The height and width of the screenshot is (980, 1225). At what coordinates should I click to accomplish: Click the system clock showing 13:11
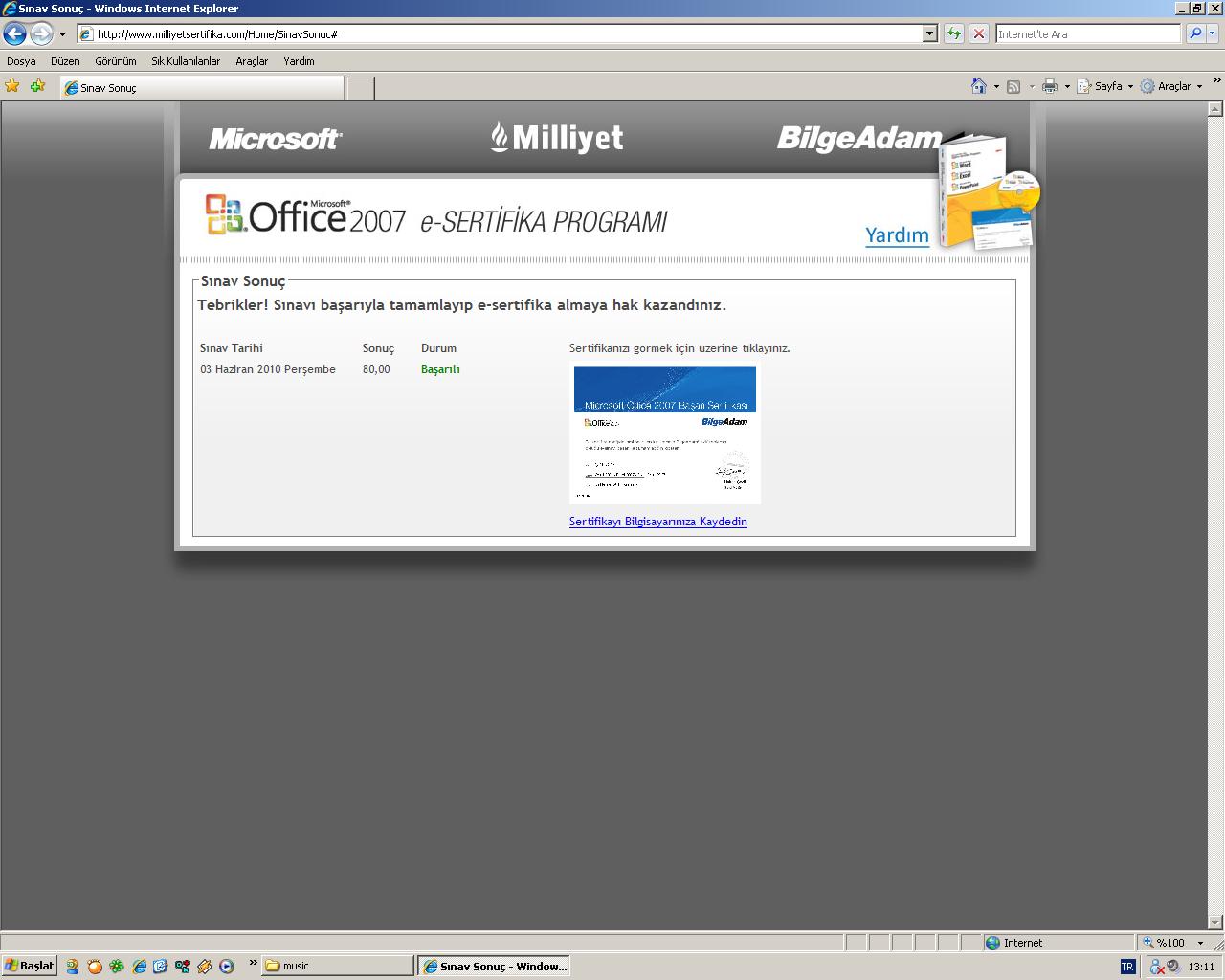[x=1201, y=967]
